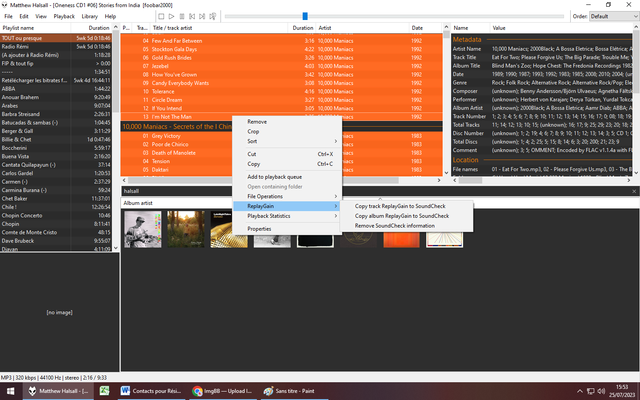Click the Stop playback button
640x400 pixels.
[x=161, y=16]
